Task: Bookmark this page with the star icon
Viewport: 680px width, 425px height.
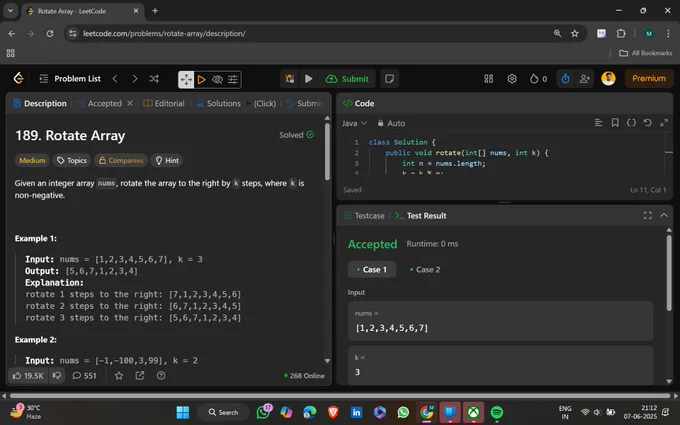Action: (x=575, y=33)
